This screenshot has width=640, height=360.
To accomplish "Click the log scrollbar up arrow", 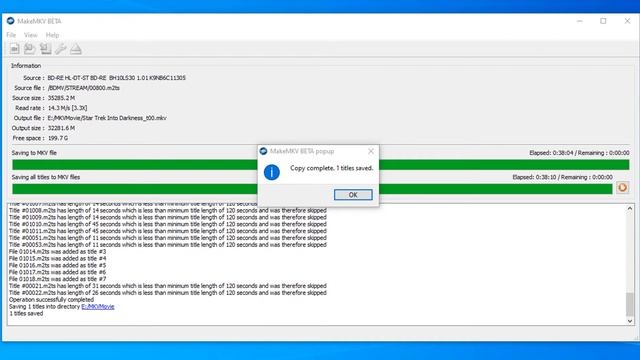I will pyautogui.click(x=630, y=208).
